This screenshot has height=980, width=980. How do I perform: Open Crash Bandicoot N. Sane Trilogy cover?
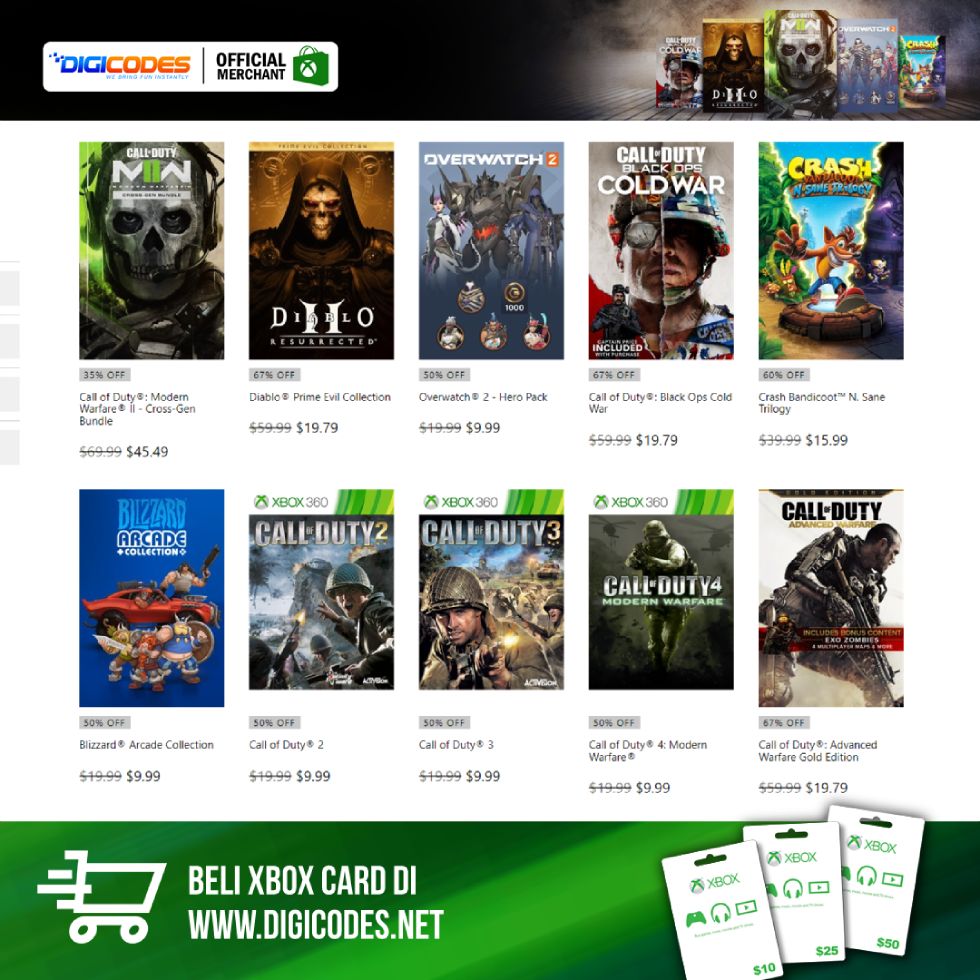831,251
